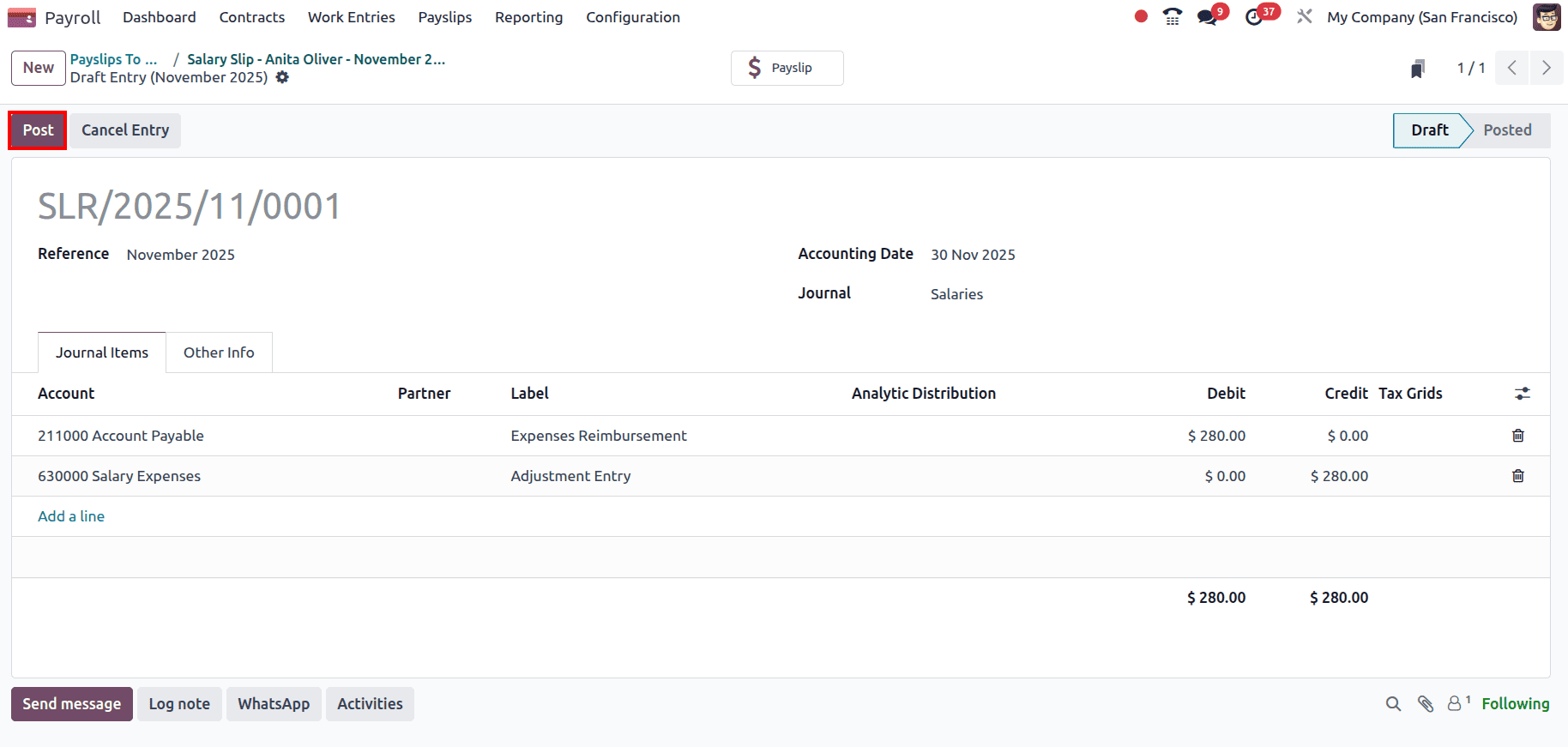Delete the Salary Expenses journal line
Screen dimensions: 1568x747
1518,476
